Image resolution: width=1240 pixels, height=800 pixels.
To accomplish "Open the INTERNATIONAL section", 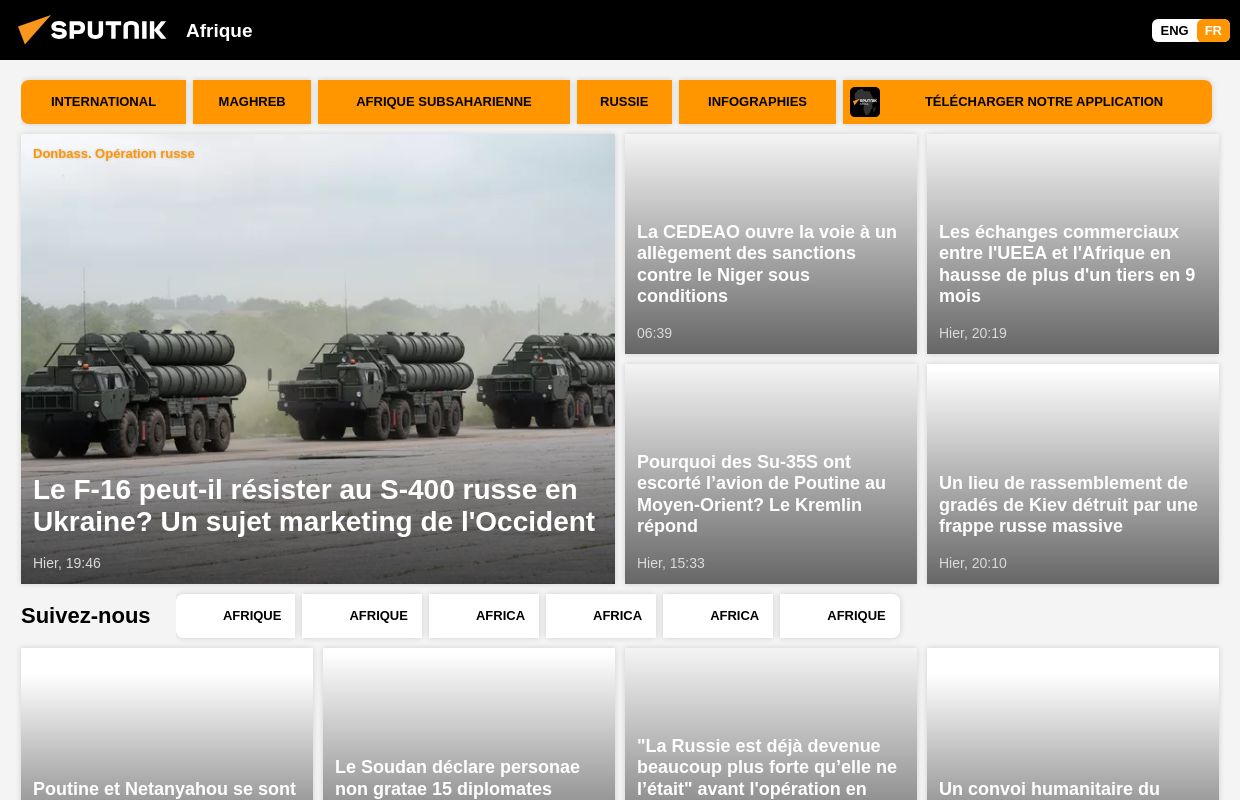I will [x=103, y=101].
